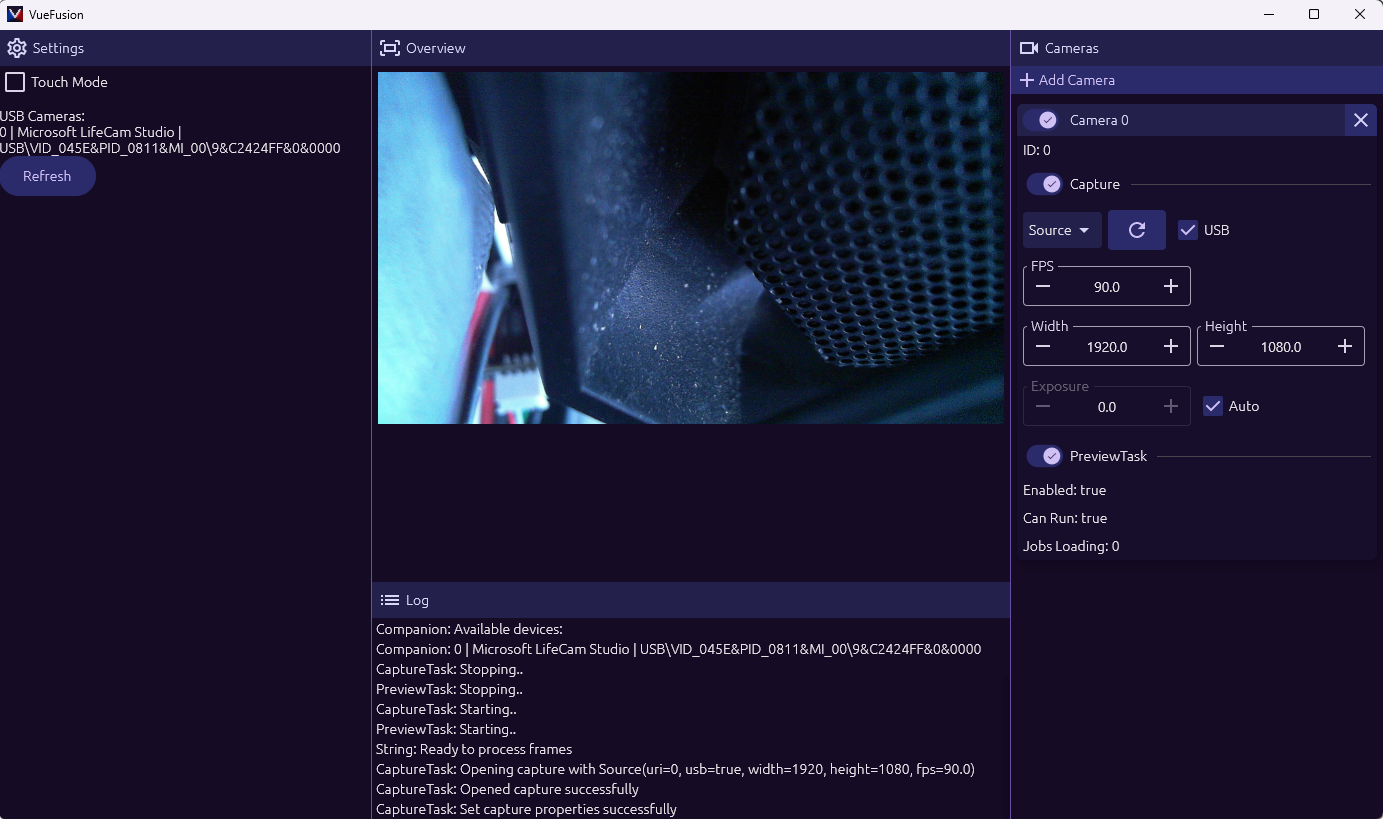Increase Width with the plus icon
The image size is (1383, 819).
point(1171,347)
